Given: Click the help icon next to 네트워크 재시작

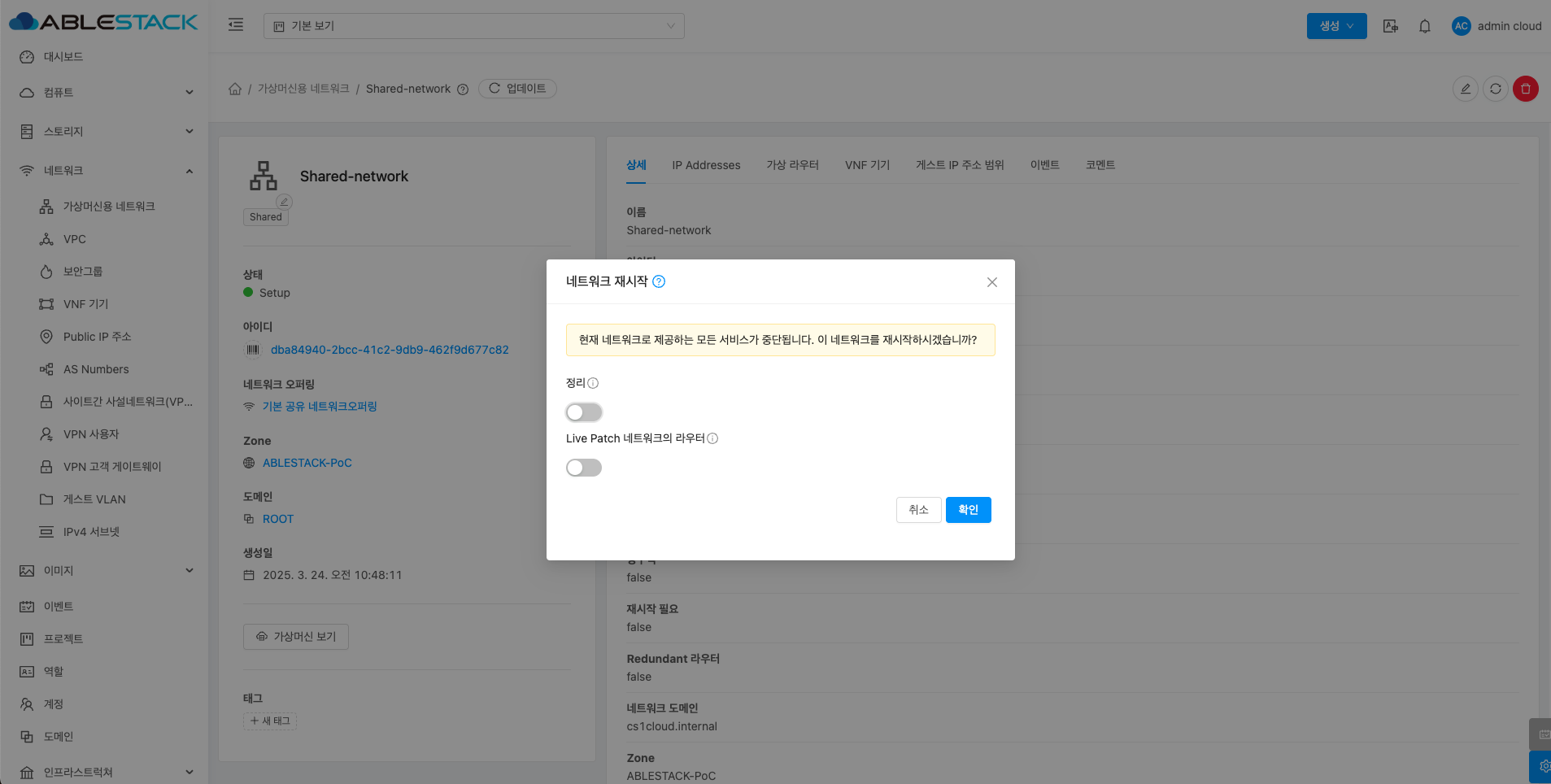Looking at the screenshot, I should (659, 281).
